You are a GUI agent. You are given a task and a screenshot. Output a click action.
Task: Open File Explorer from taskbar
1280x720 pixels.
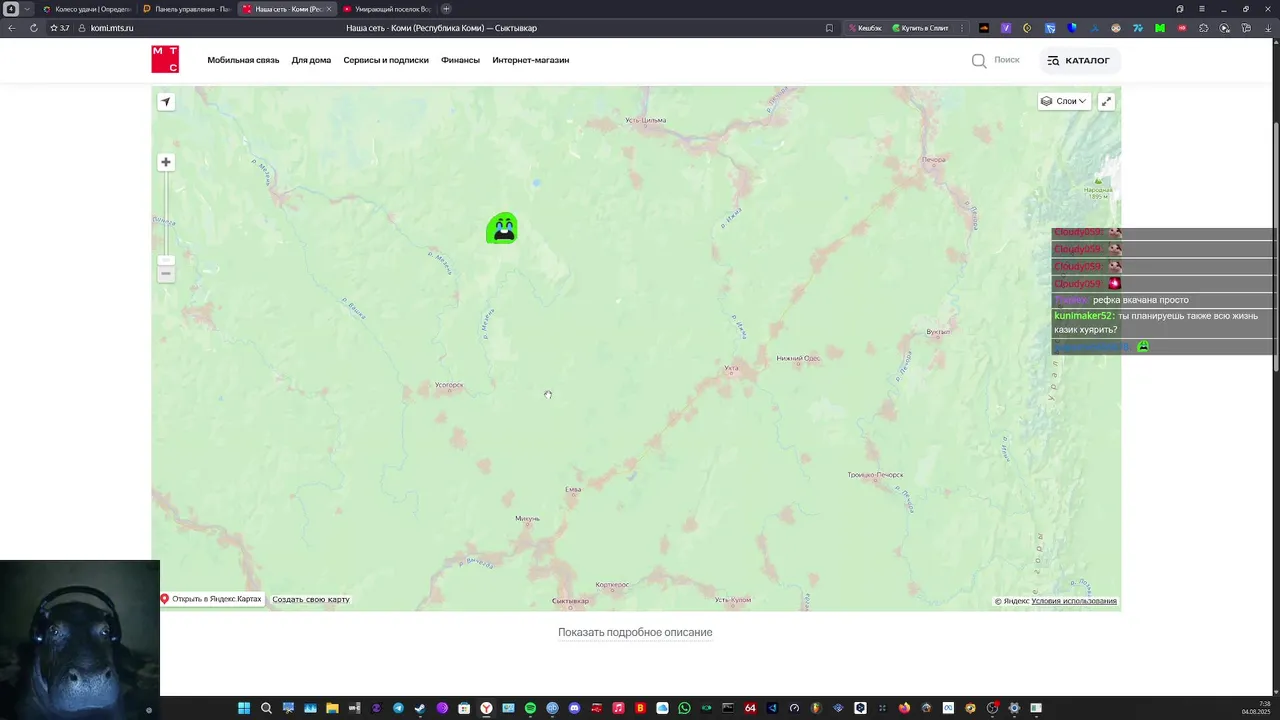[x=332, y=708]
